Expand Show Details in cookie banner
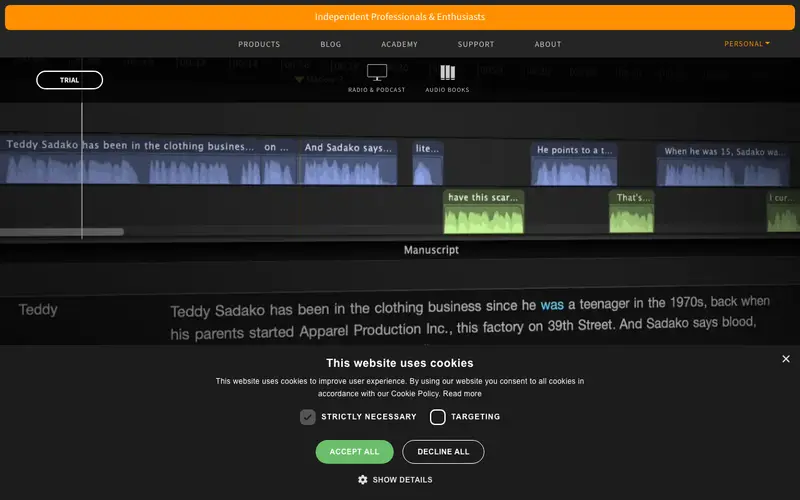800x500 pixels. 402,480
